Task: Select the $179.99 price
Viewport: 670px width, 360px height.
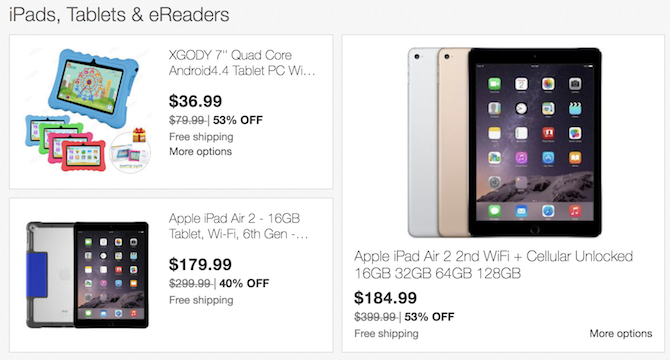Action: point(200,264)
